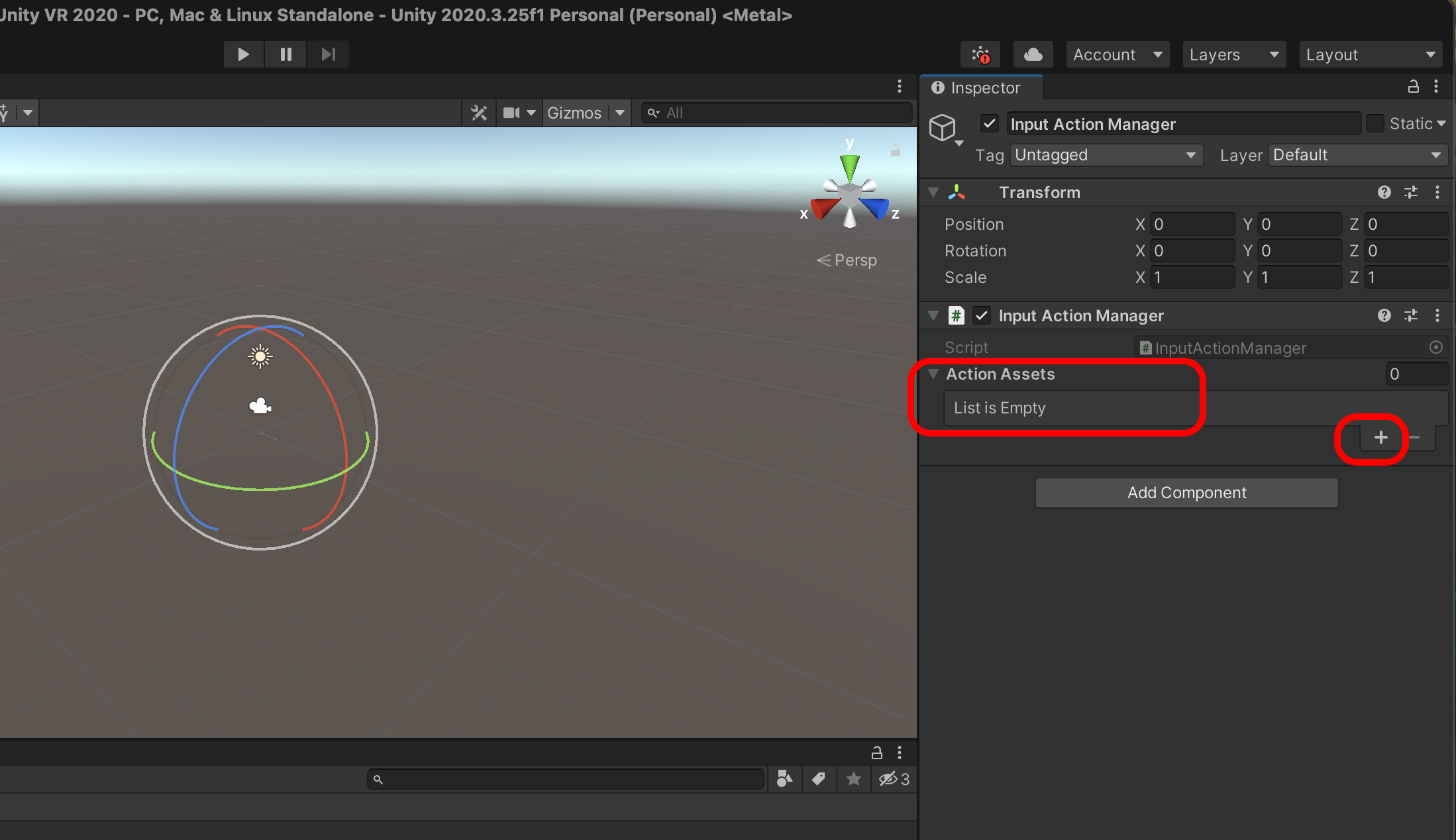Click the plus button to add Action Asset
1456x840 pixels.
1380,437
